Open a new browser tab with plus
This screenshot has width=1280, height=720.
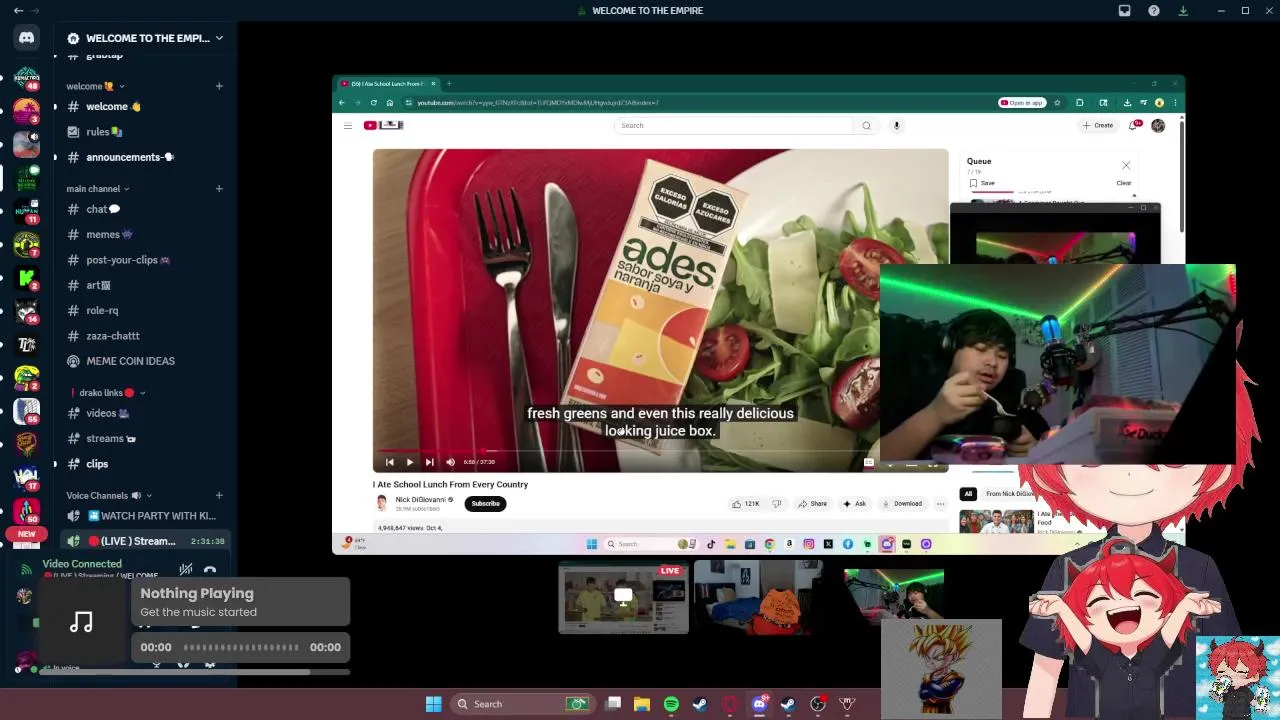tap(449, 84)
